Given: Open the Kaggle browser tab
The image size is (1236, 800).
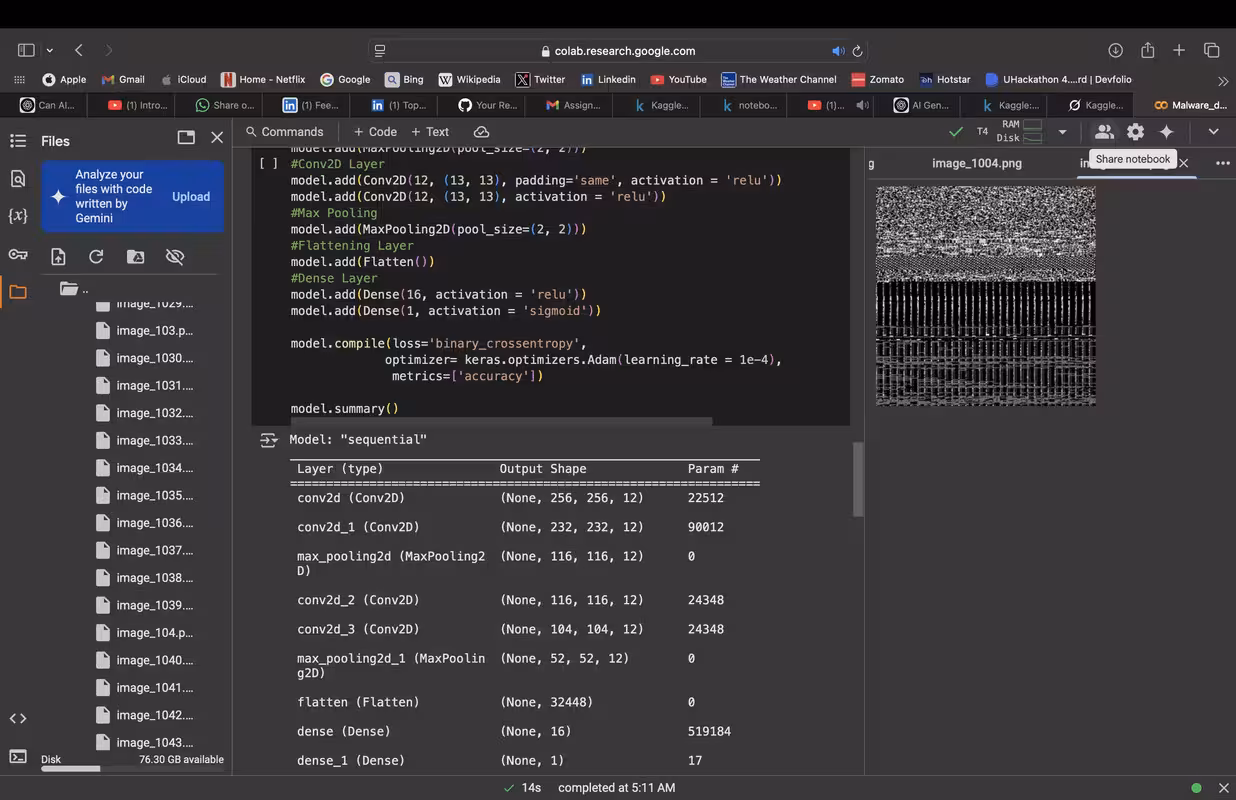Looking at the screenshot, I should pos(661,105).
